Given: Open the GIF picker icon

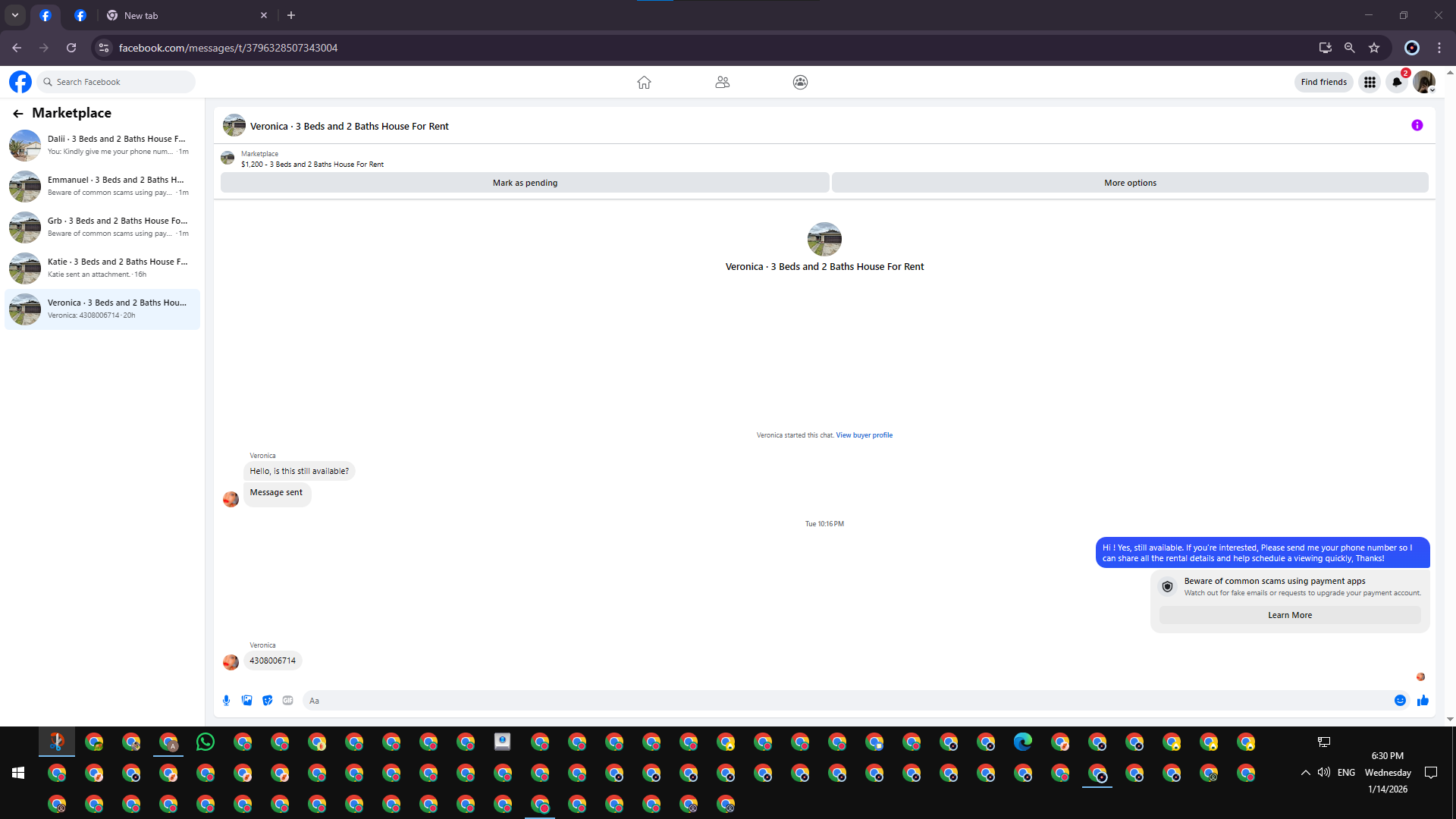Looking at the screenshot, I should (x=287, y=701).
